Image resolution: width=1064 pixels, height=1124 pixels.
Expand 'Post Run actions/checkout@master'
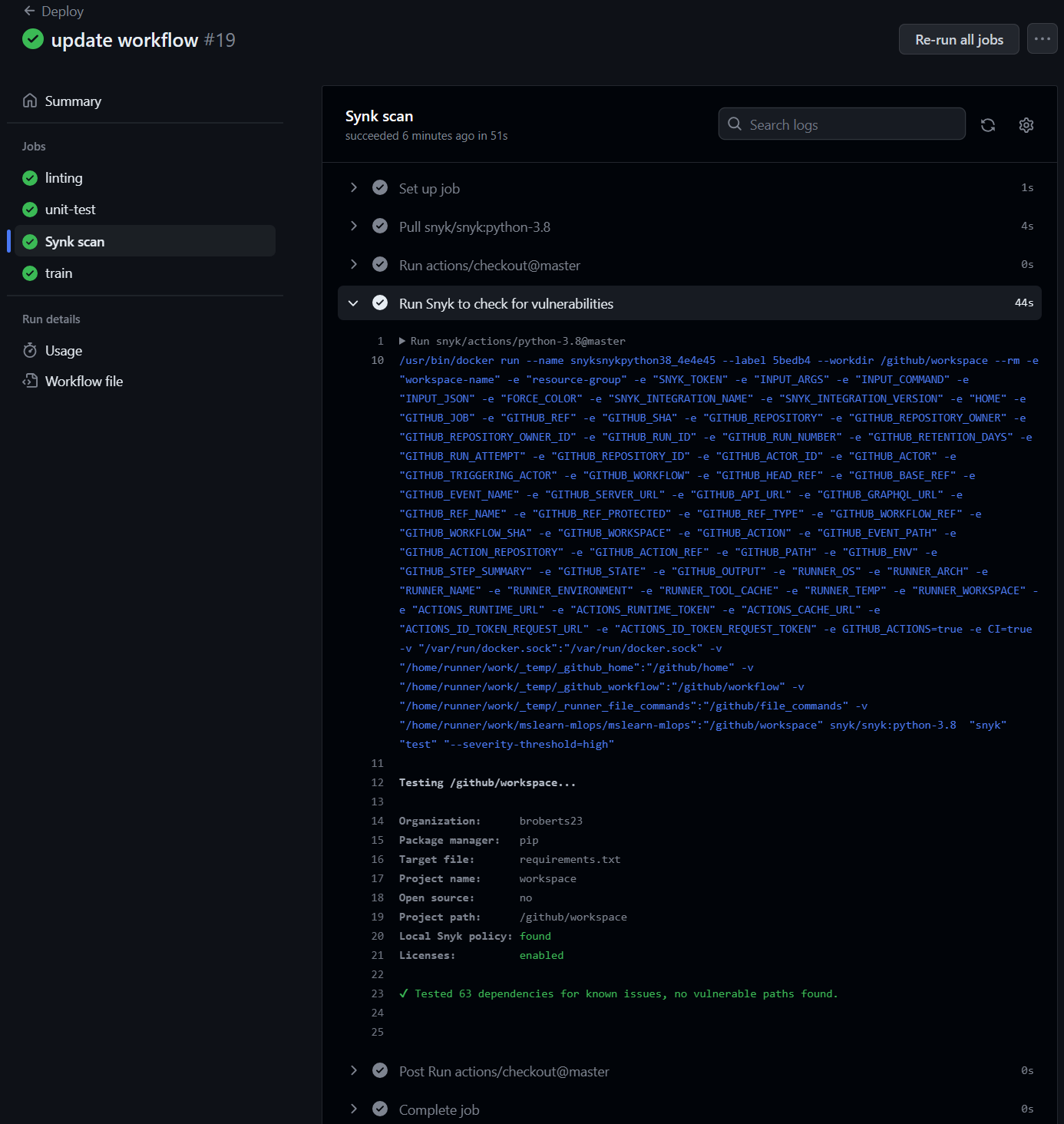tap(354, 1070)
